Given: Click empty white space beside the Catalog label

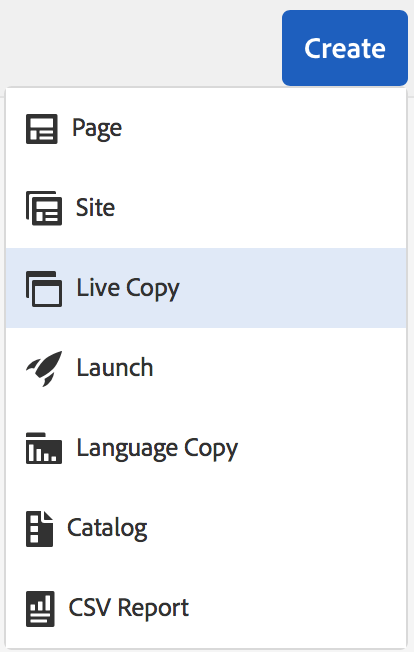Looking at the screenshot, I should (x=274, y=528).
